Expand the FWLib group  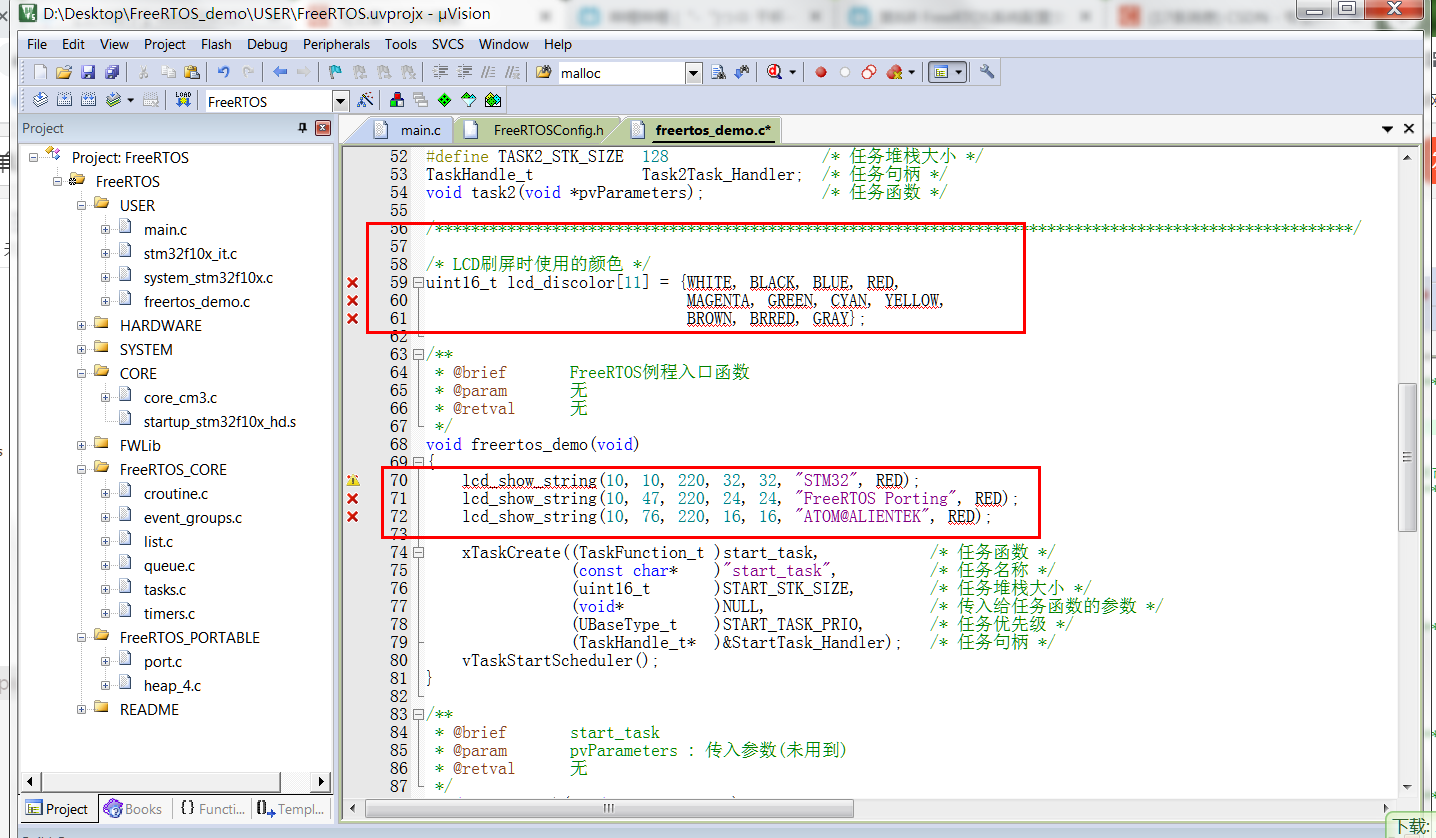tap(82, 445)
